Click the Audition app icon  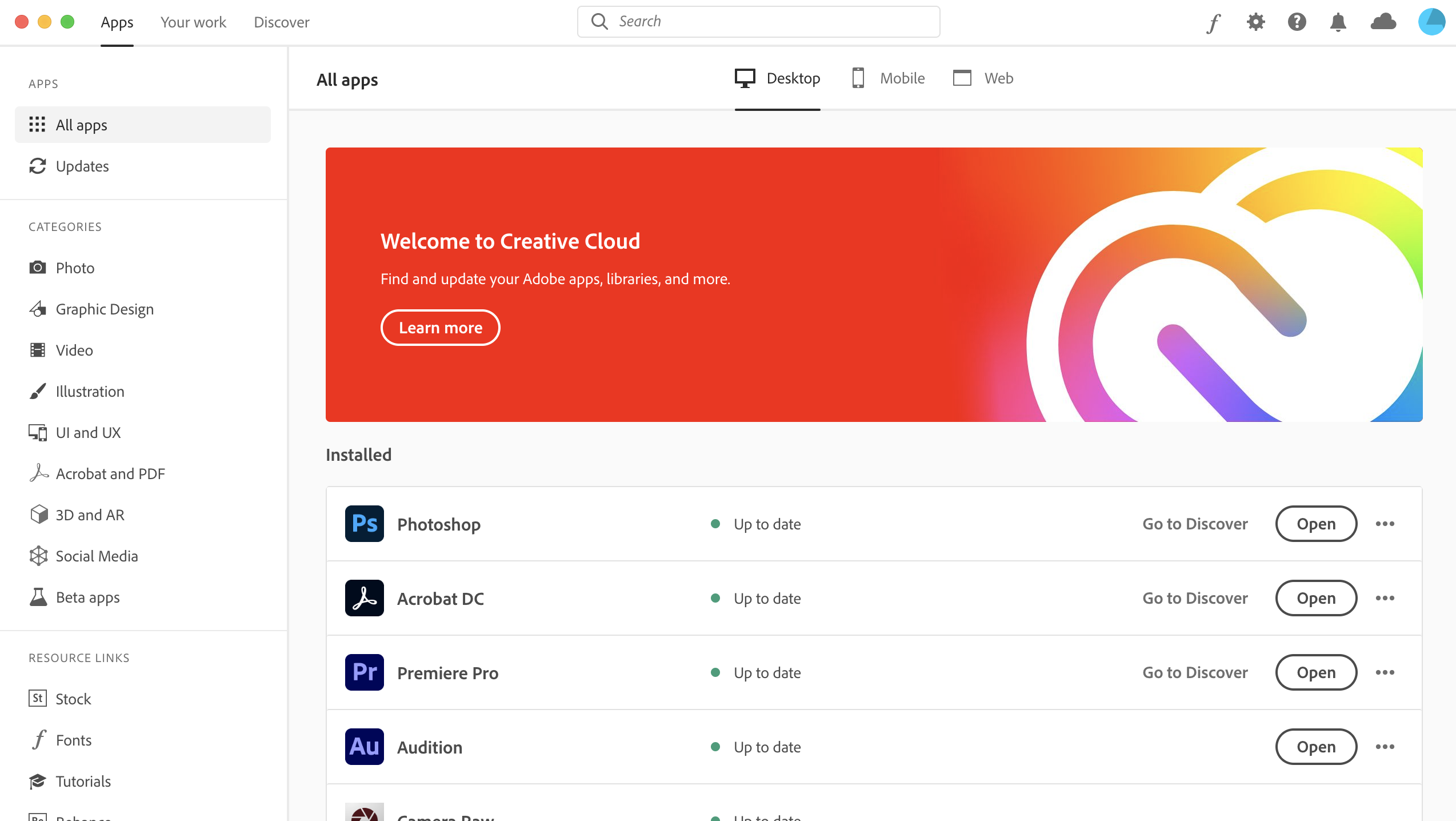tap(364, 747)
